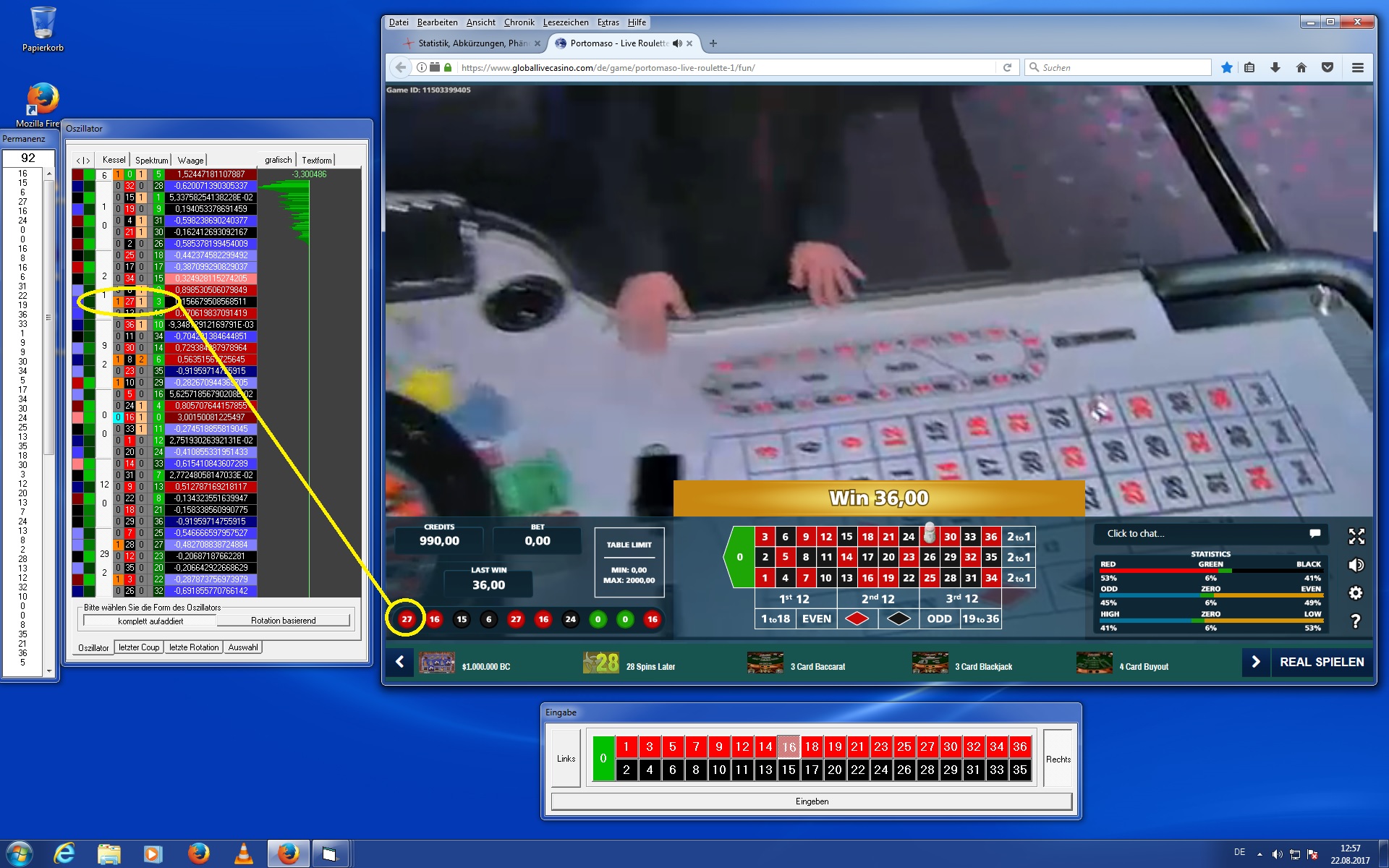Bet on the black diamond field
The width and height of the screenshot is (1389, 868).
[899, 618]
